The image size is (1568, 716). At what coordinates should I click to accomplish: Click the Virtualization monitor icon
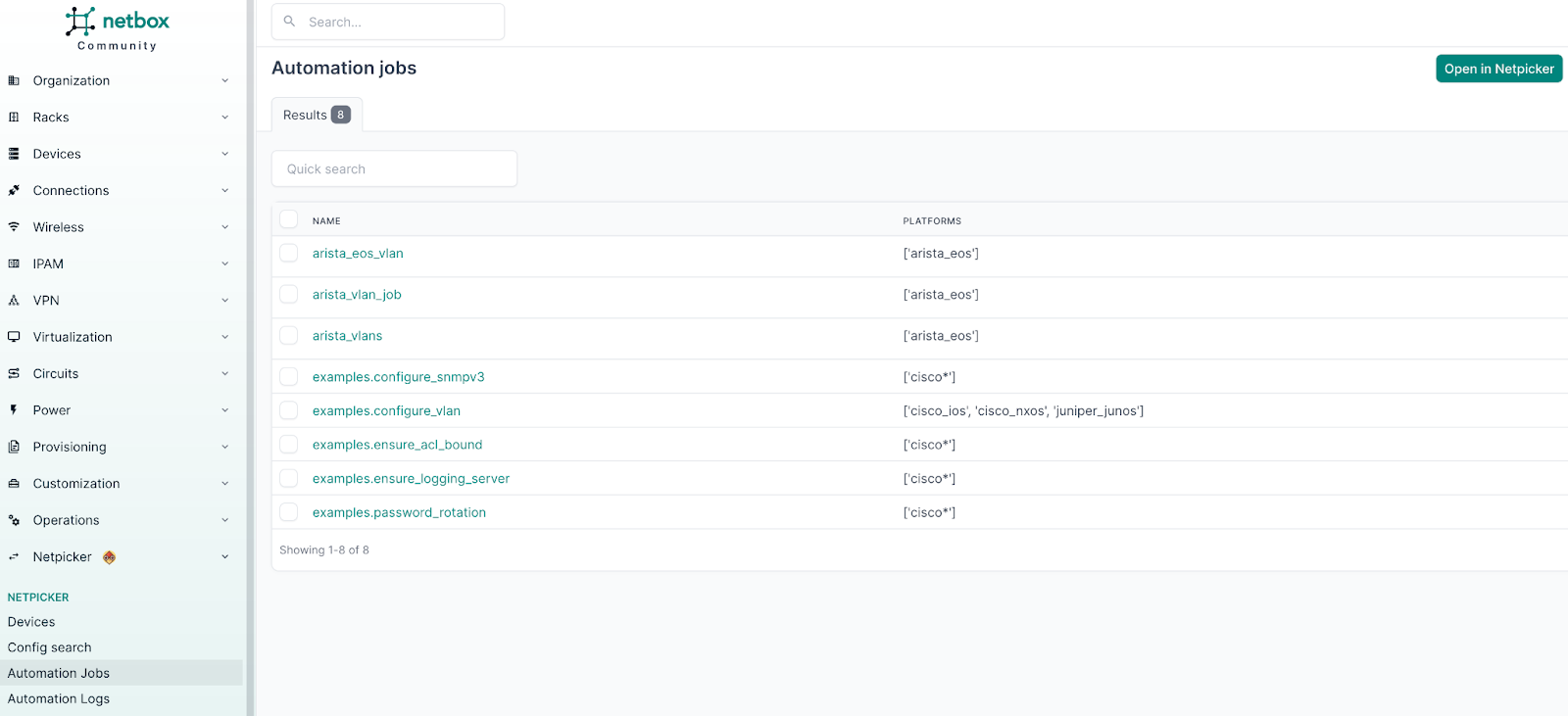coord(14,337)
